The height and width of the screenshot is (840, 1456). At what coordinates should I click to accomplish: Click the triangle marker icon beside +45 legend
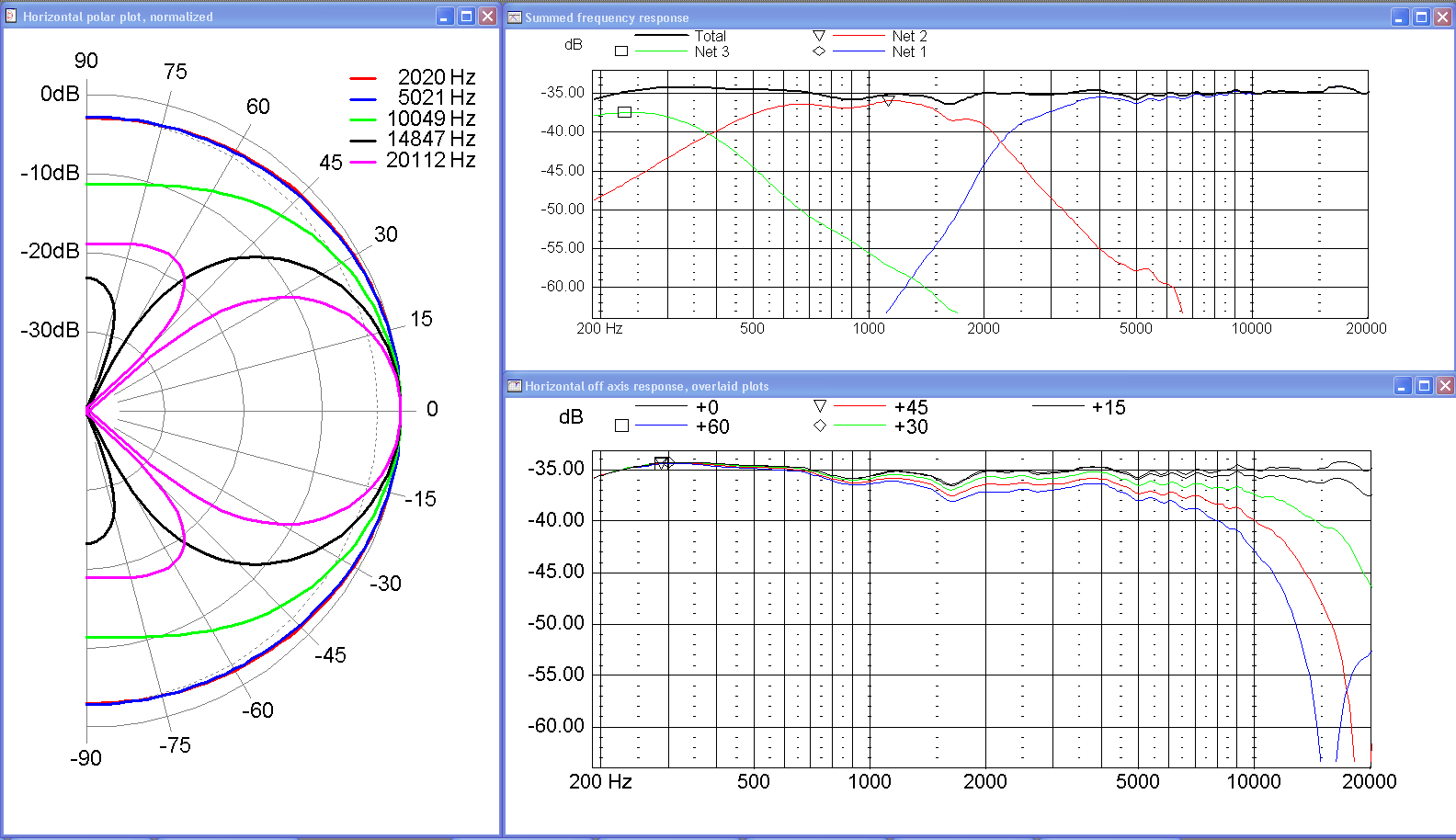tap(820, 406)
